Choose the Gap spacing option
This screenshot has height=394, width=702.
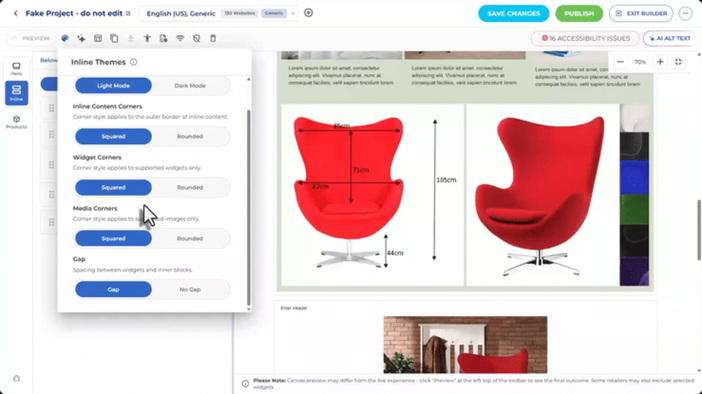pyautogui.click(x=113, y=290)
